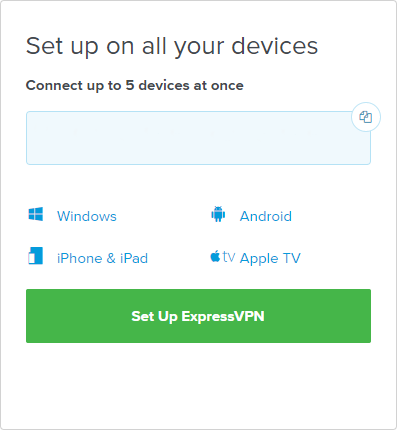This screenshot has width=397, height=430.
Task: Open the iPhone & iPad setup link
Action: tap(102, 258)
